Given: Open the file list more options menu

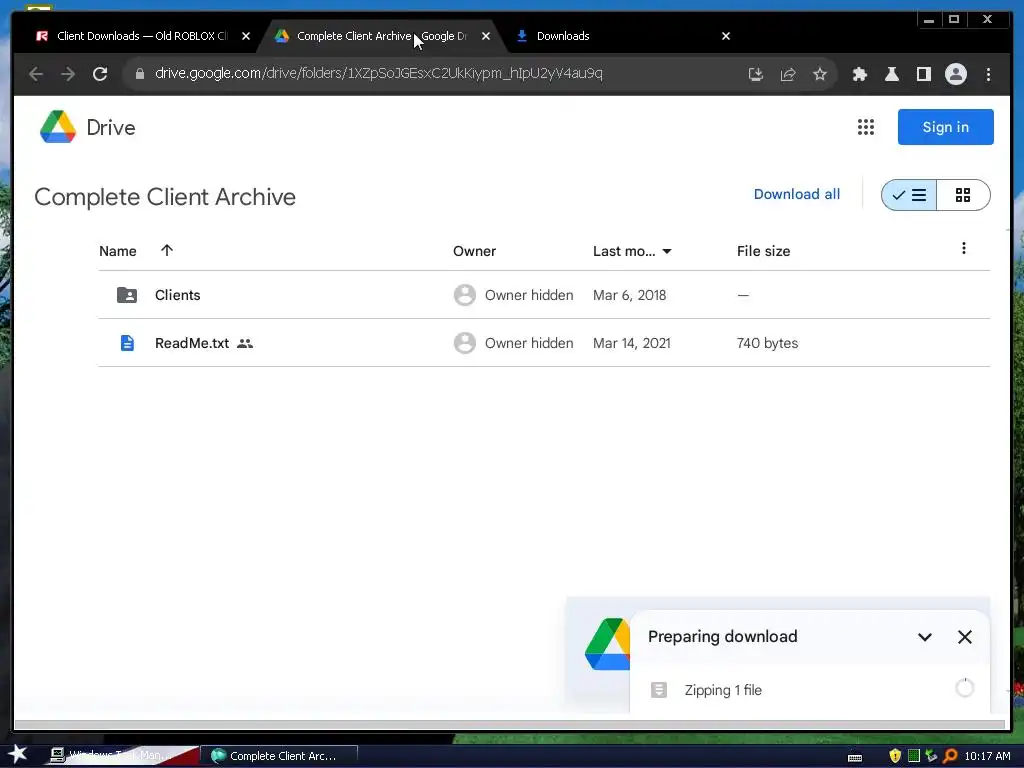Looking at the screenshot, I should pyautogui.click(x=963, y=248).
